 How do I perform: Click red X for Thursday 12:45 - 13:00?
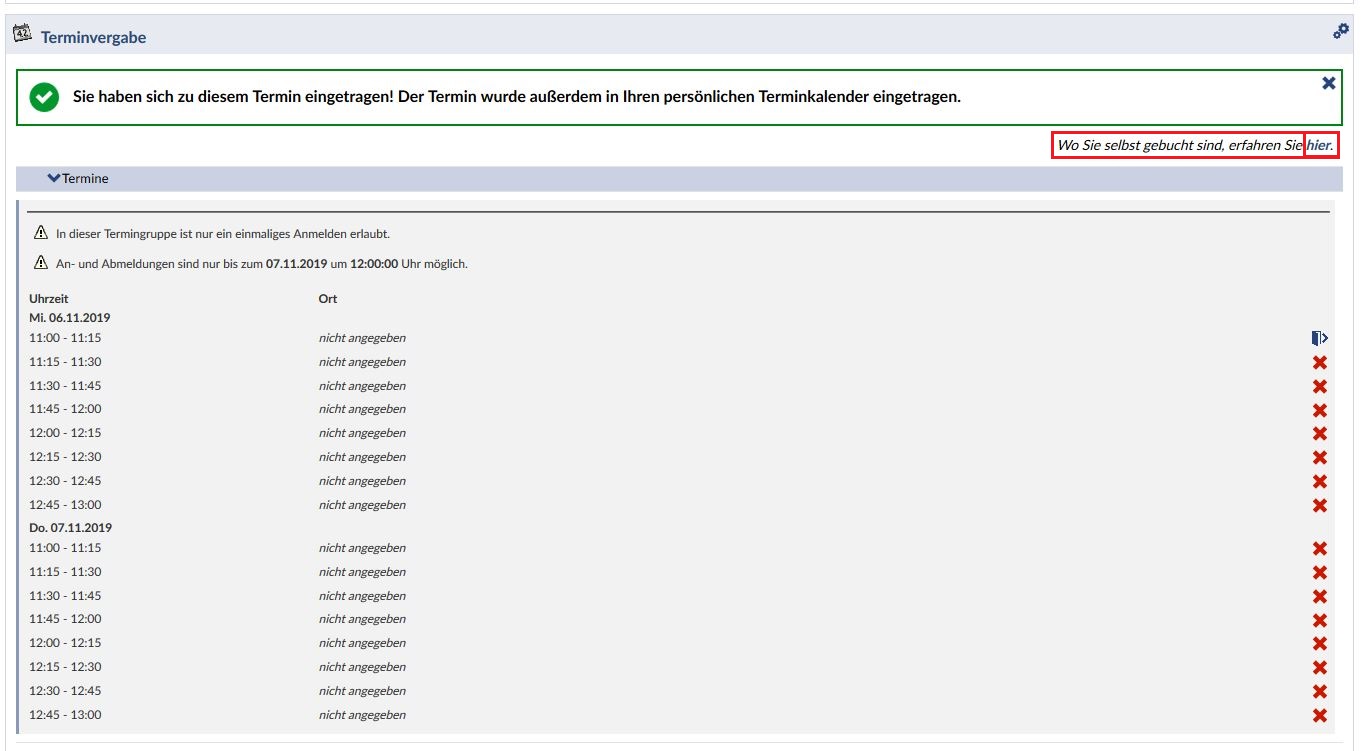1319,716
